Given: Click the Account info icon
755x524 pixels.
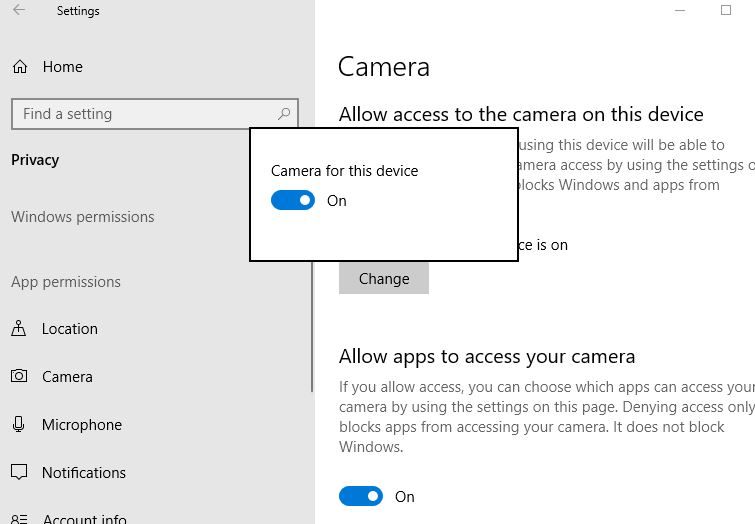Looking at the screenshot, I should point(19,519).
